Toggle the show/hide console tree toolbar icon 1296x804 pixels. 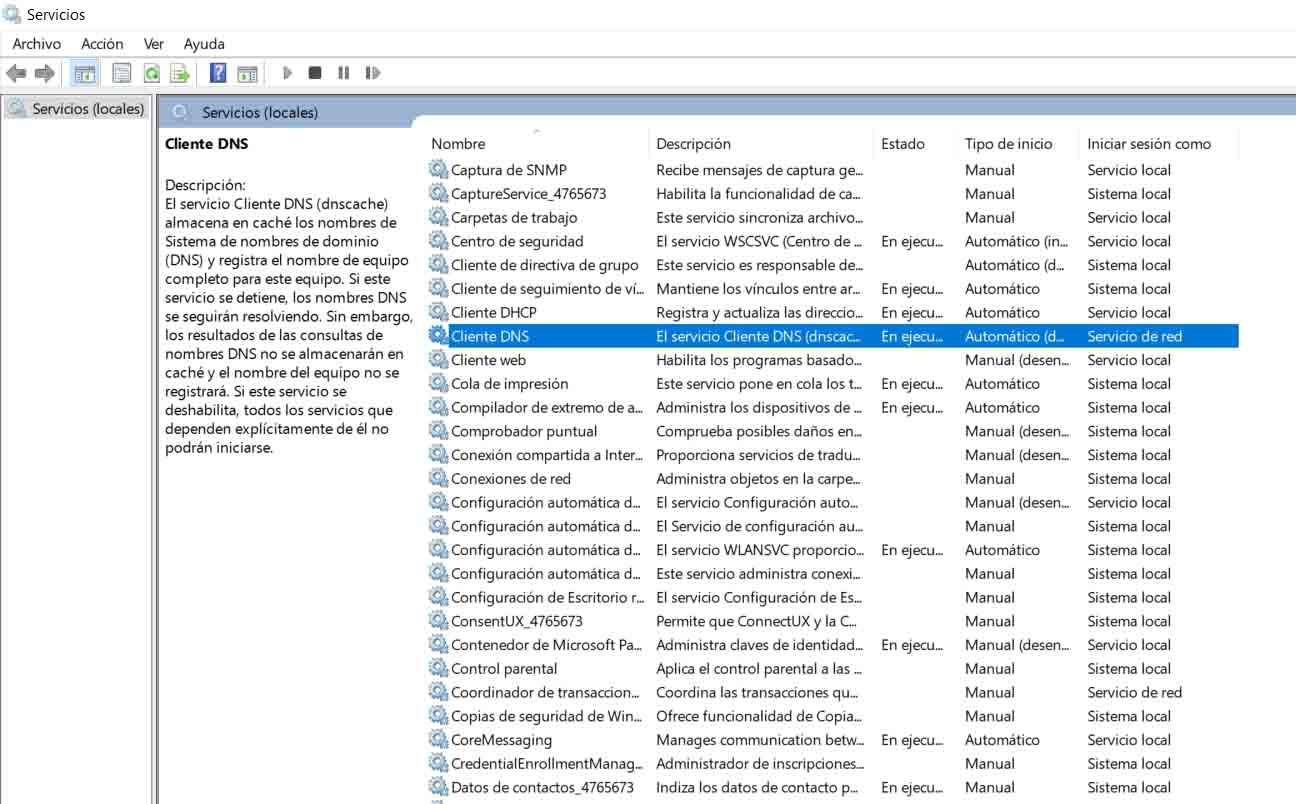click(x=85, y=73)
